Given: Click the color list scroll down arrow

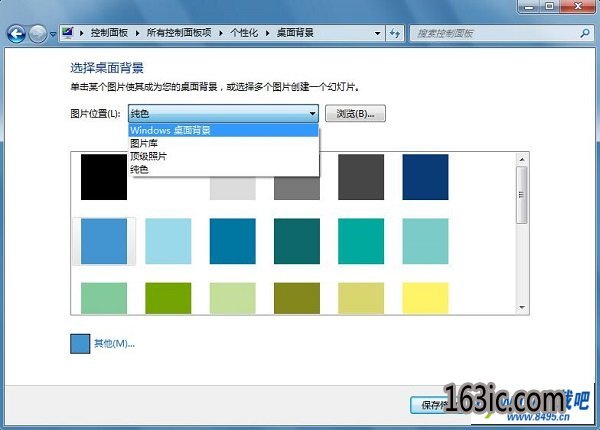Looking at the screenshot, I should (521, 306).
